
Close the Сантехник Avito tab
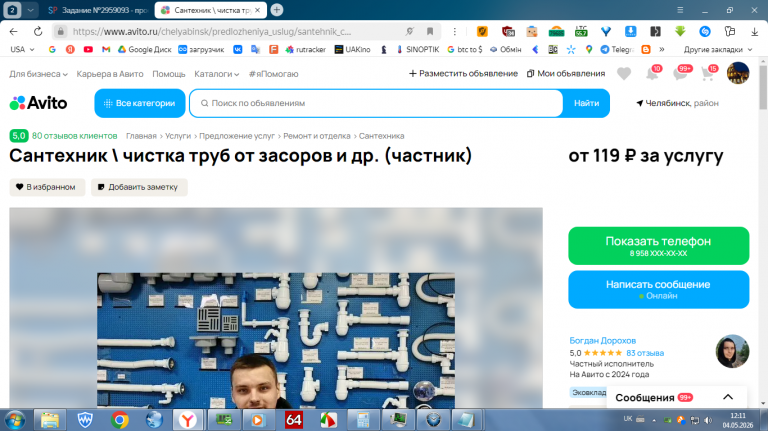(x=258, y=10)
